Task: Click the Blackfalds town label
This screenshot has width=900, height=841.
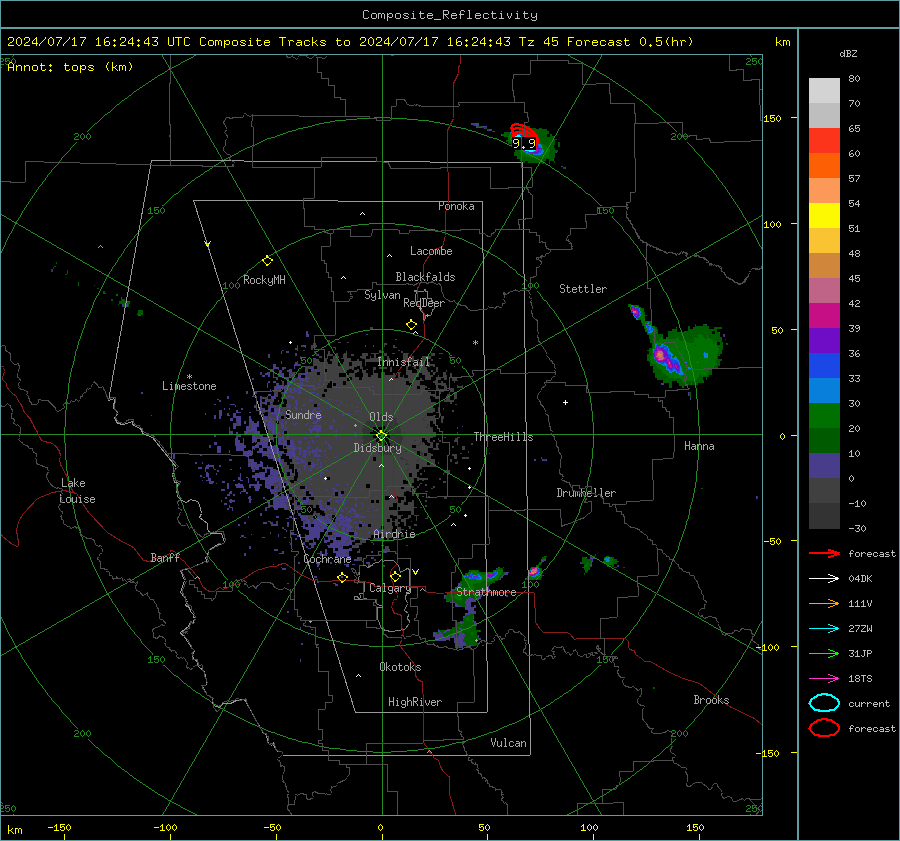Action: click(x=425, y=277)
